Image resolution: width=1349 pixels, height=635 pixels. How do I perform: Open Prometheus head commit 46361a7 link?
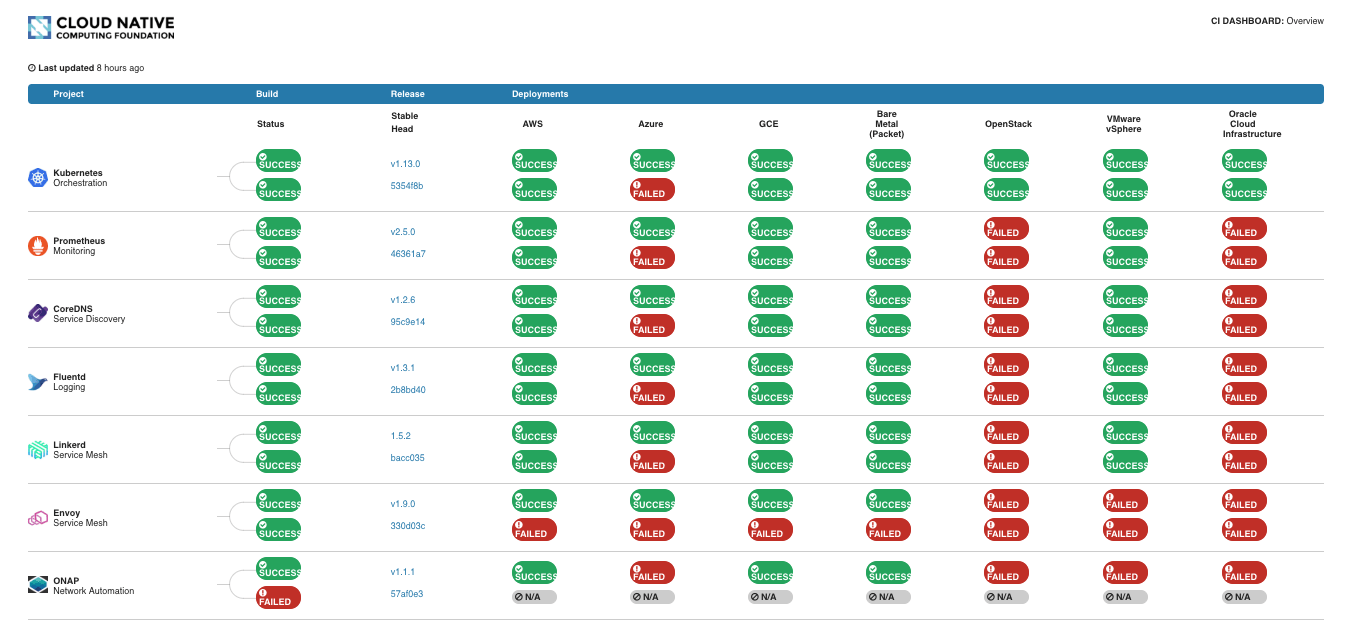click(408, 254)
